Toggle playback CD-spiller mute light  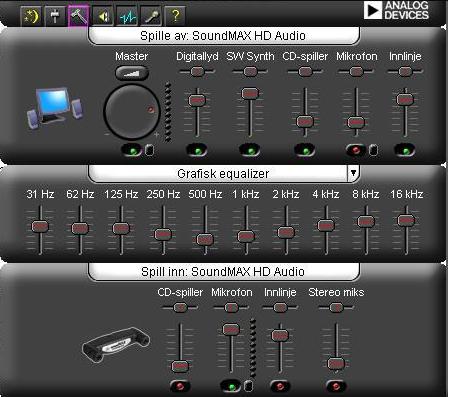tap(305, 151)
